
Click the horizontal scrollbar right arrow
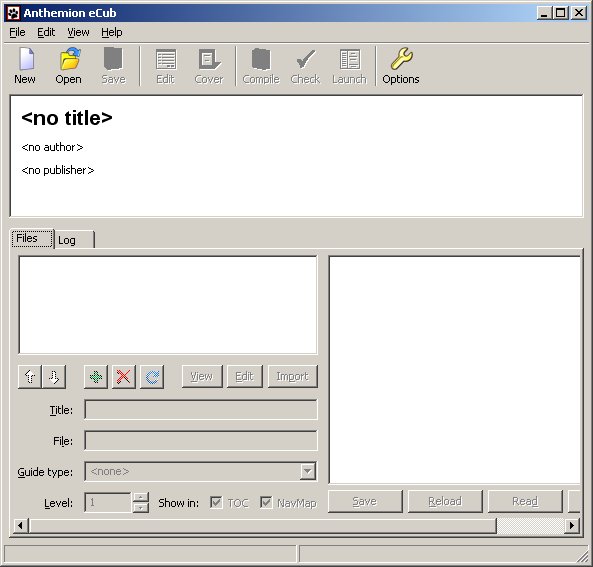572,525
